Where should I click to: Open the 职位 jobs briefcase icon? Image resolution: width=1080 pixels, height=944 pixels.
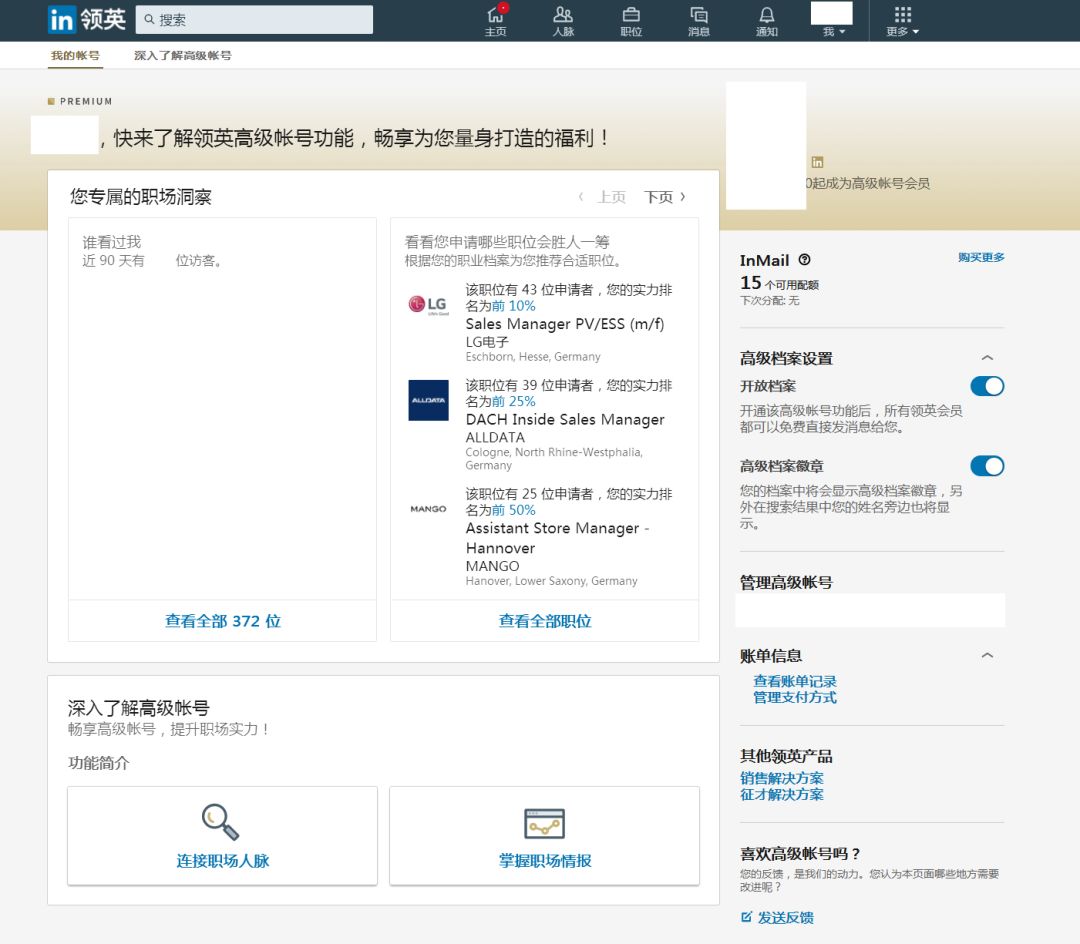click(x=631, y=21)
